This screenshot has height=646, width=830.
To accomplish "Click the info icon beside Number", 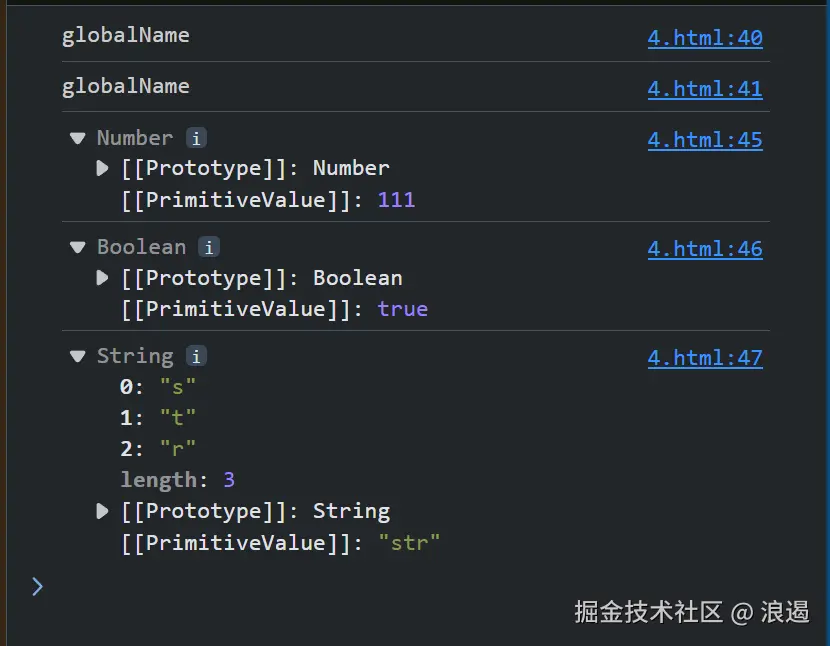I will click(x=197, y=138).
